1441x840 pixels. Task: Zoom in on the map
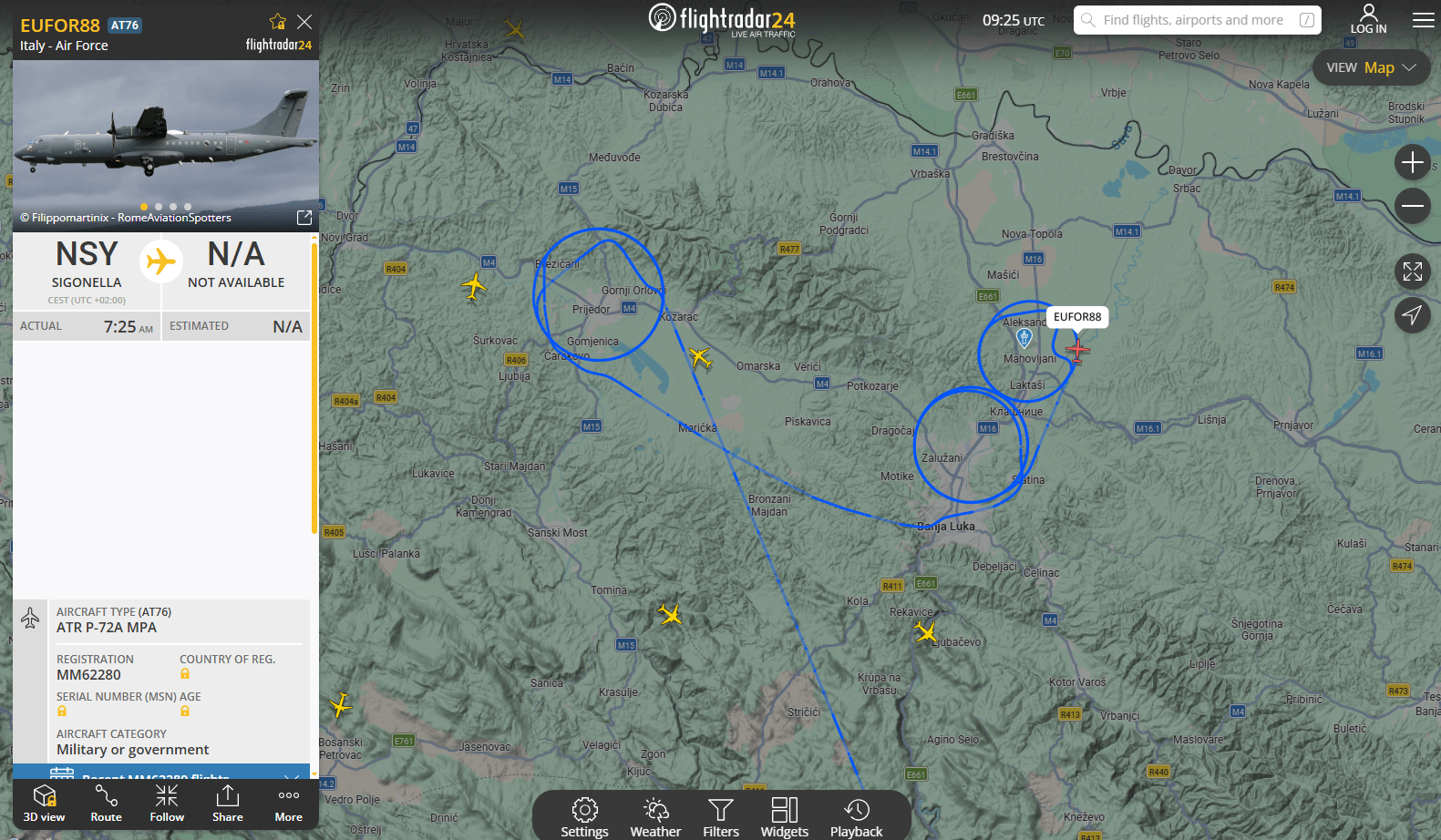pyautogui.click(x=1412, y=163)
